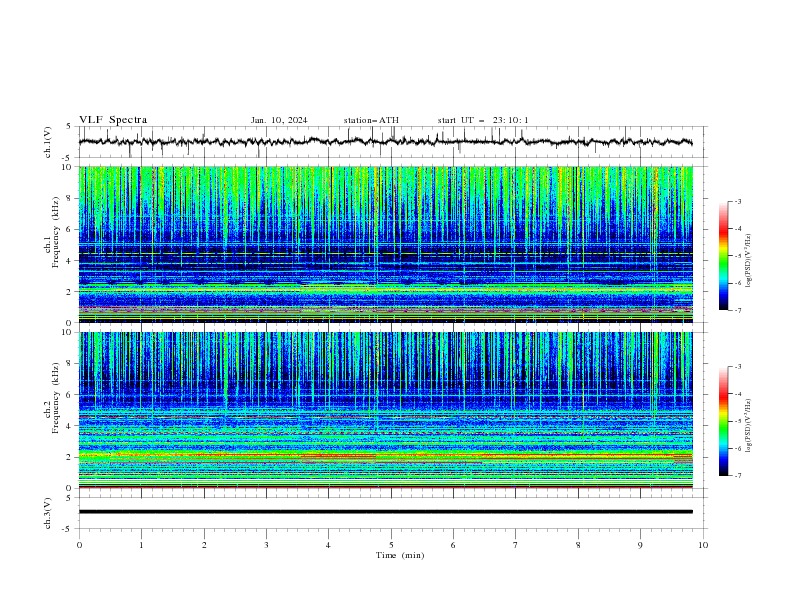Image resolution: width=792 pixels, height=612 pixels.
Task: Click the ch.3 flat black voltage trace
Action: 385,512
